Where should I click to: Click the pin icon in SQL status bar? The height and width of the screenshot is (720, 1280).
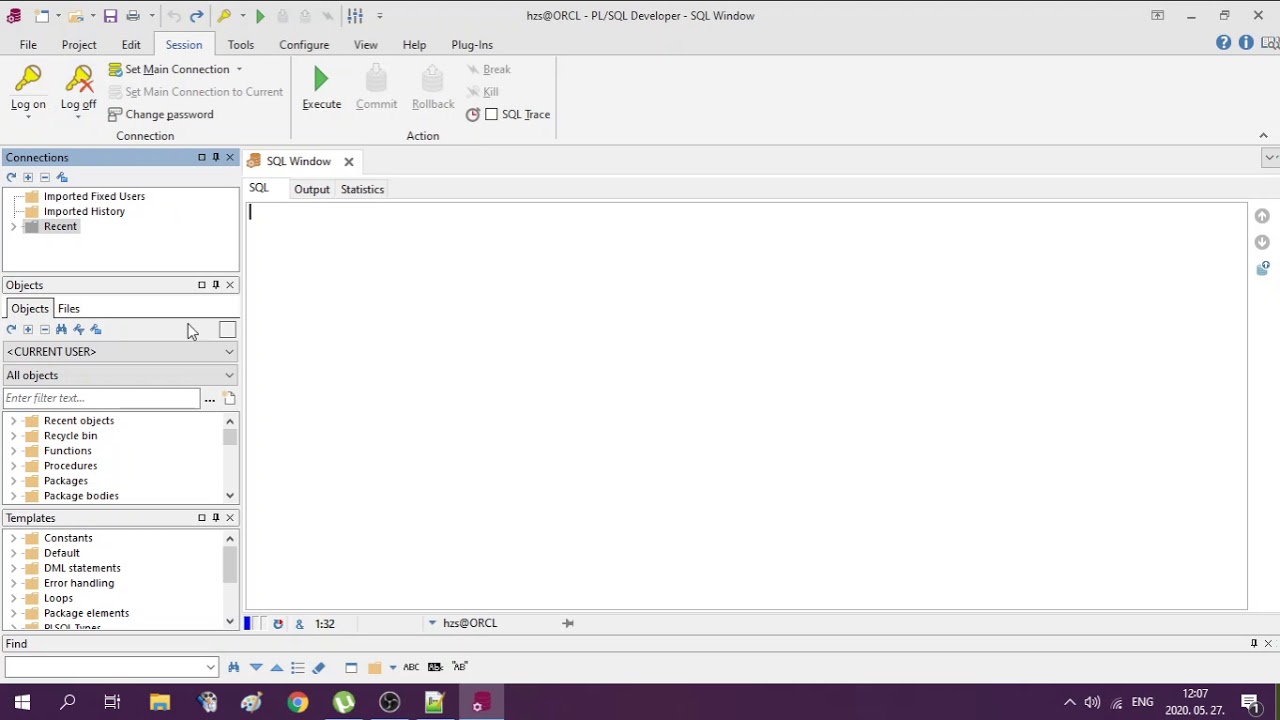[568, 623]
